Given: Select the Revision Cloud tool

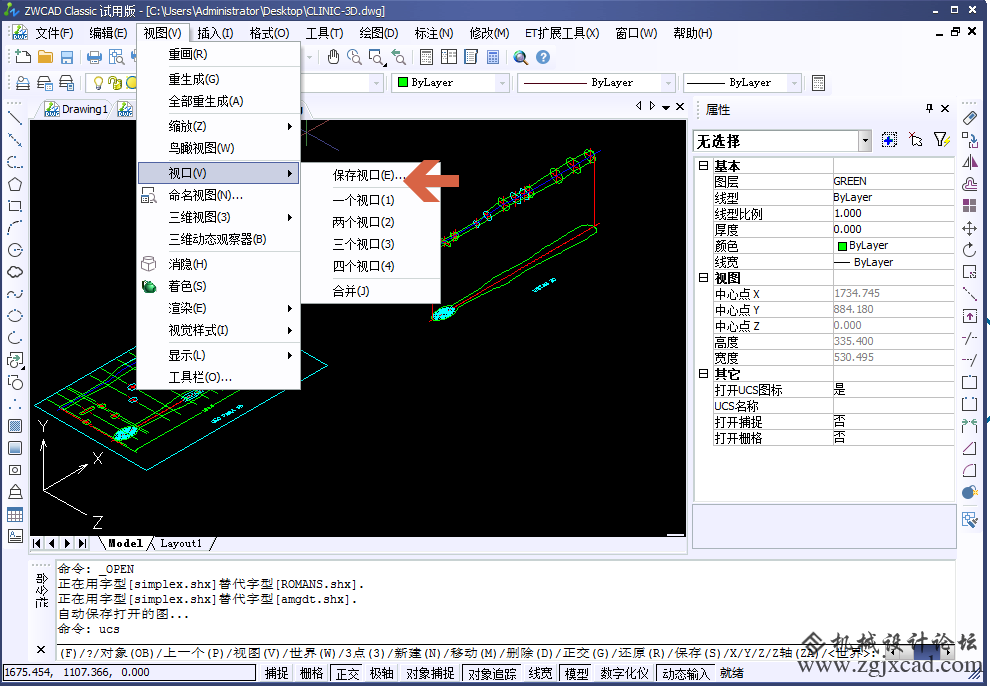Looking at the screenshot, I should pos(15,272).
